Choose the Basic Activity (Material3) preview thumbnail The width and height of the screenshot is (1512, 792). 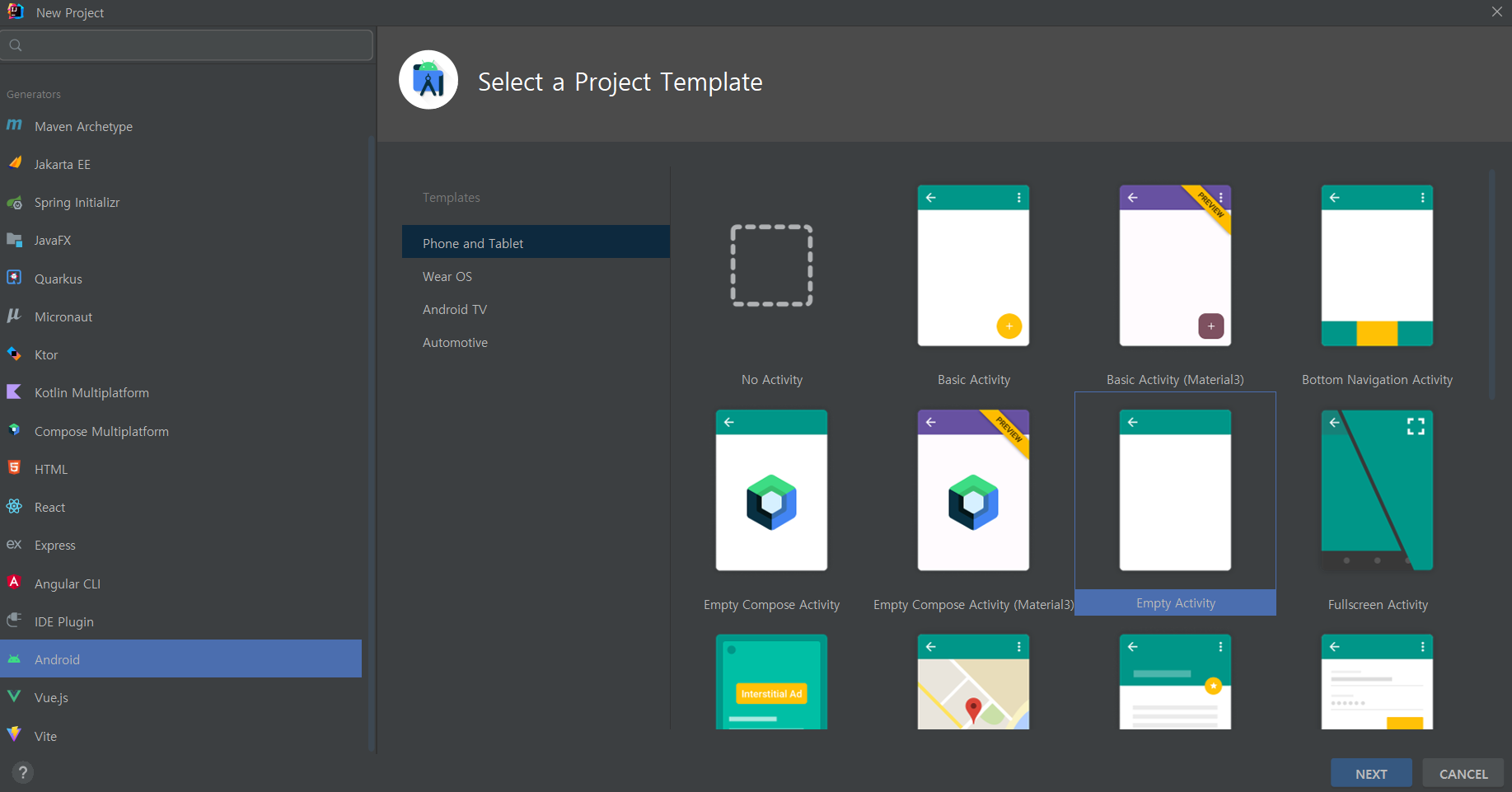(x=1175, y=265)
